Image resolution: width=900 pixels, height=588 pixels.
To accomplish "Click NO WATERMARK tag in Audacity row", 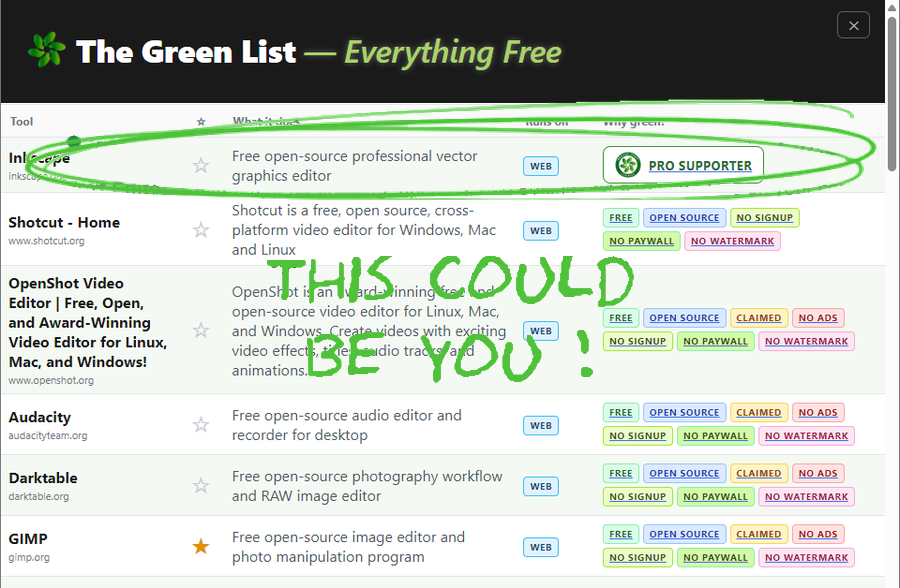I will click(806, 436).
